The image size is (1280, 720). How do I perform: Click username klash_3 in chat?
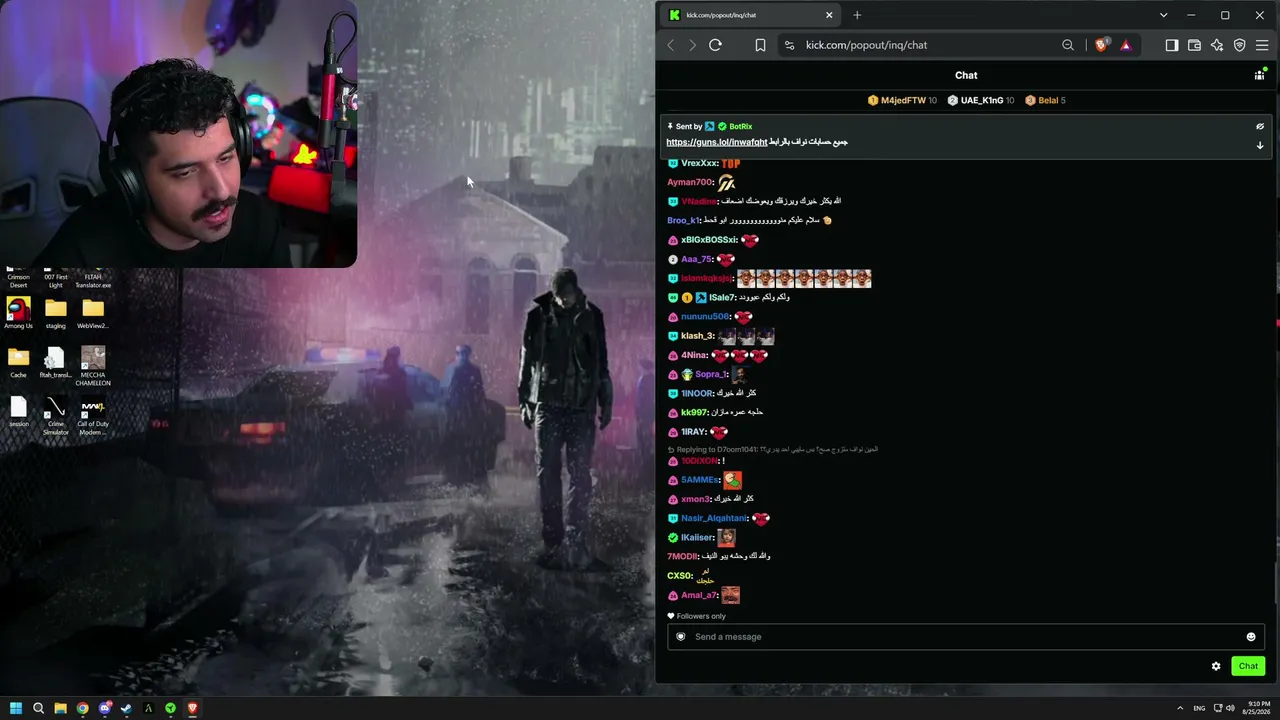point(698,336)
